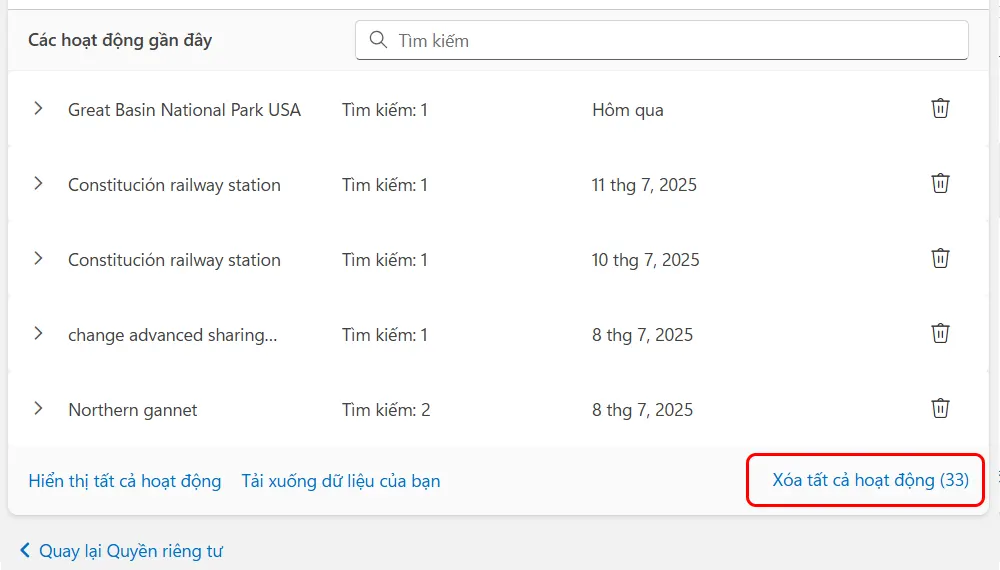This screenshot has height=570, width=1000.
Task: Select the Northern gannet activity title
Action: point(133,410)
